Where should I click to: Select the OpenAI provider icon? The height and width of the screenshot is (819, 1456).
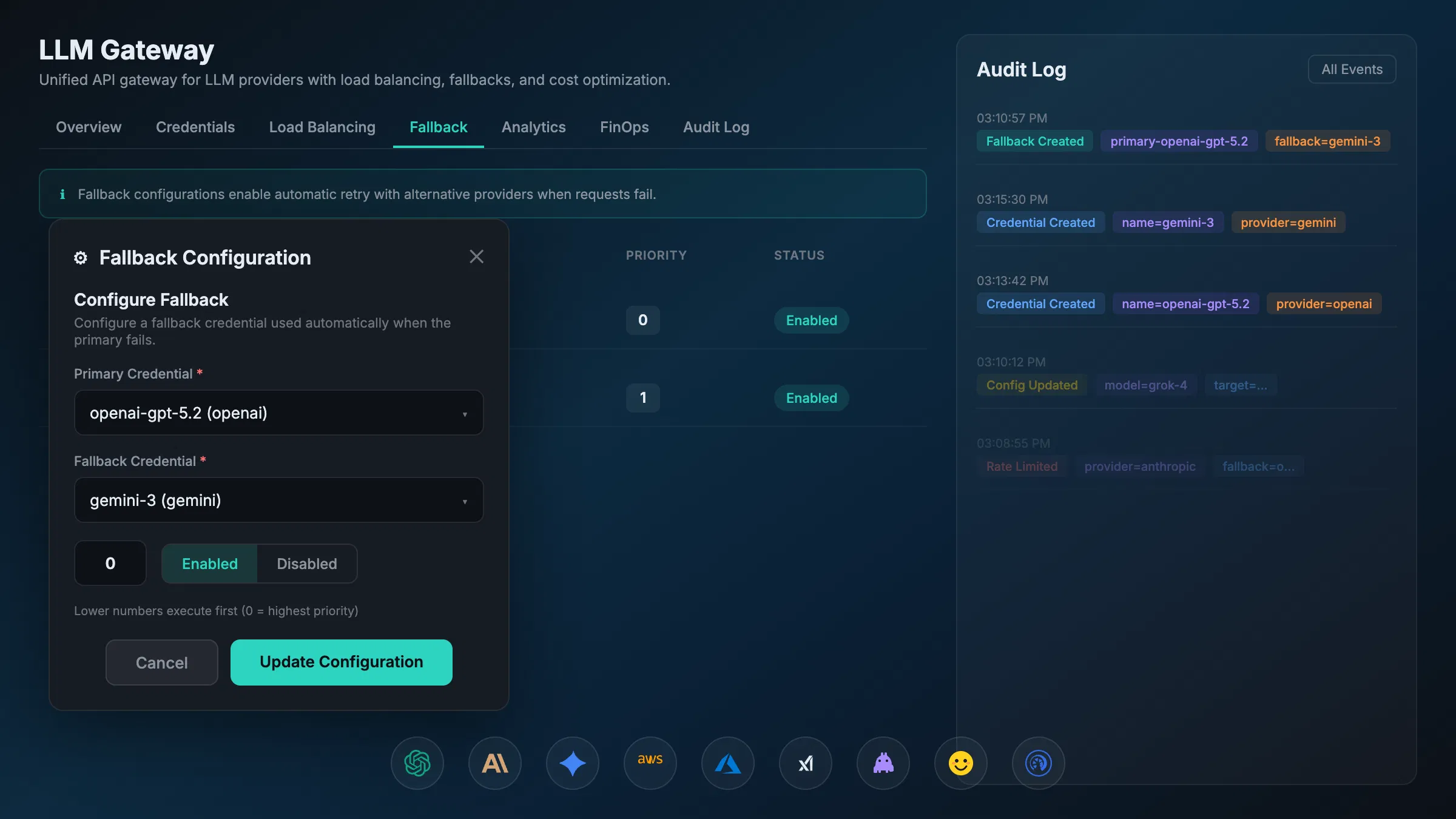coord(417,763)
